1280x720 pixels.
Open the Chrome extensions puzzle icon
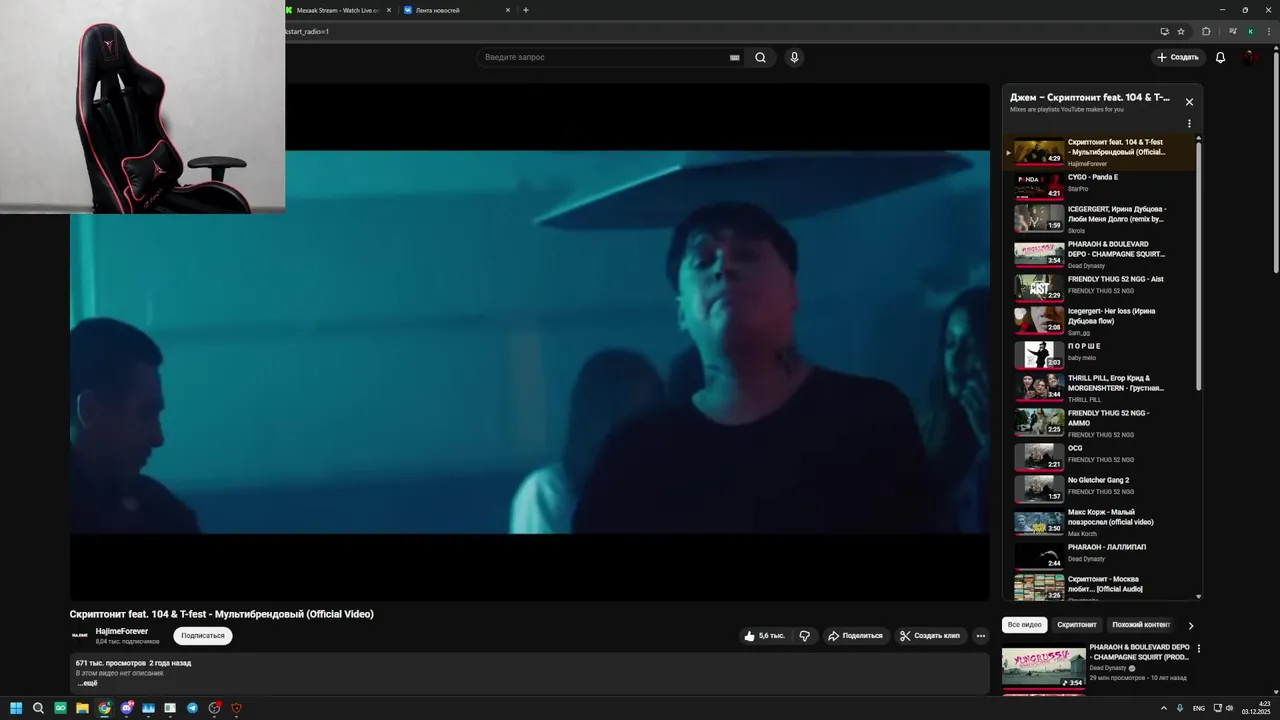[x=1206, y=31]
